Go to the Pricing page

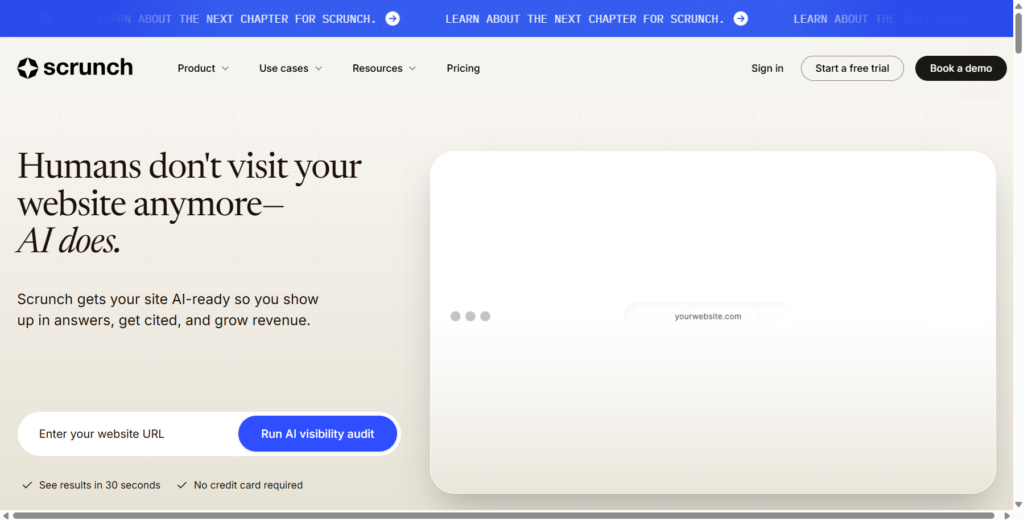tap(463, 68)
